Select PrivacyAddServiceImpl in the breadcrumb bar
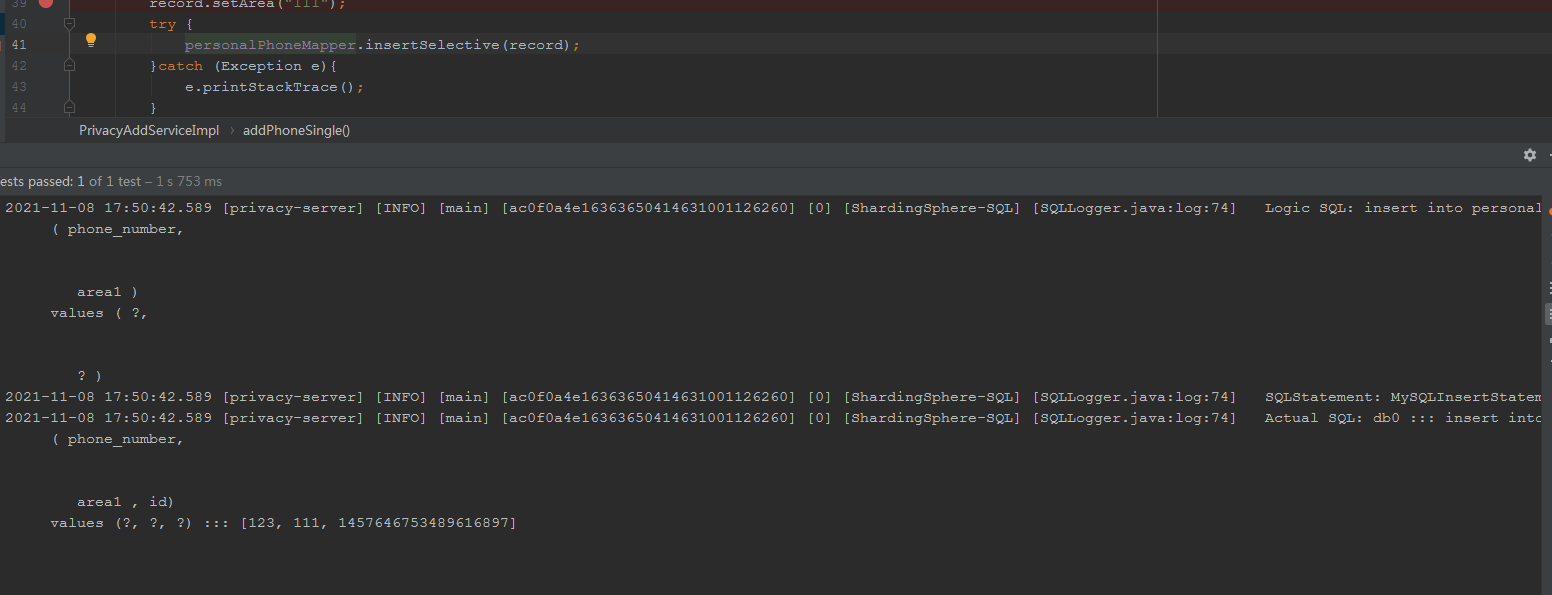Image resolution: width=1552 pixels, height=595 pixels. coord(148,130)
